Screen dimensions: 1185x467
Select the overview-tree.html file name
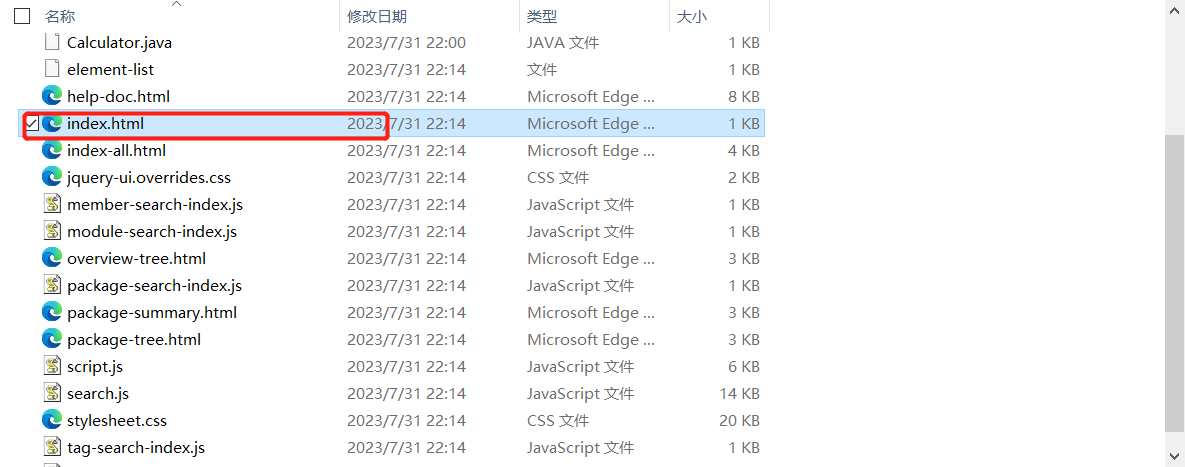pos(137,259)
